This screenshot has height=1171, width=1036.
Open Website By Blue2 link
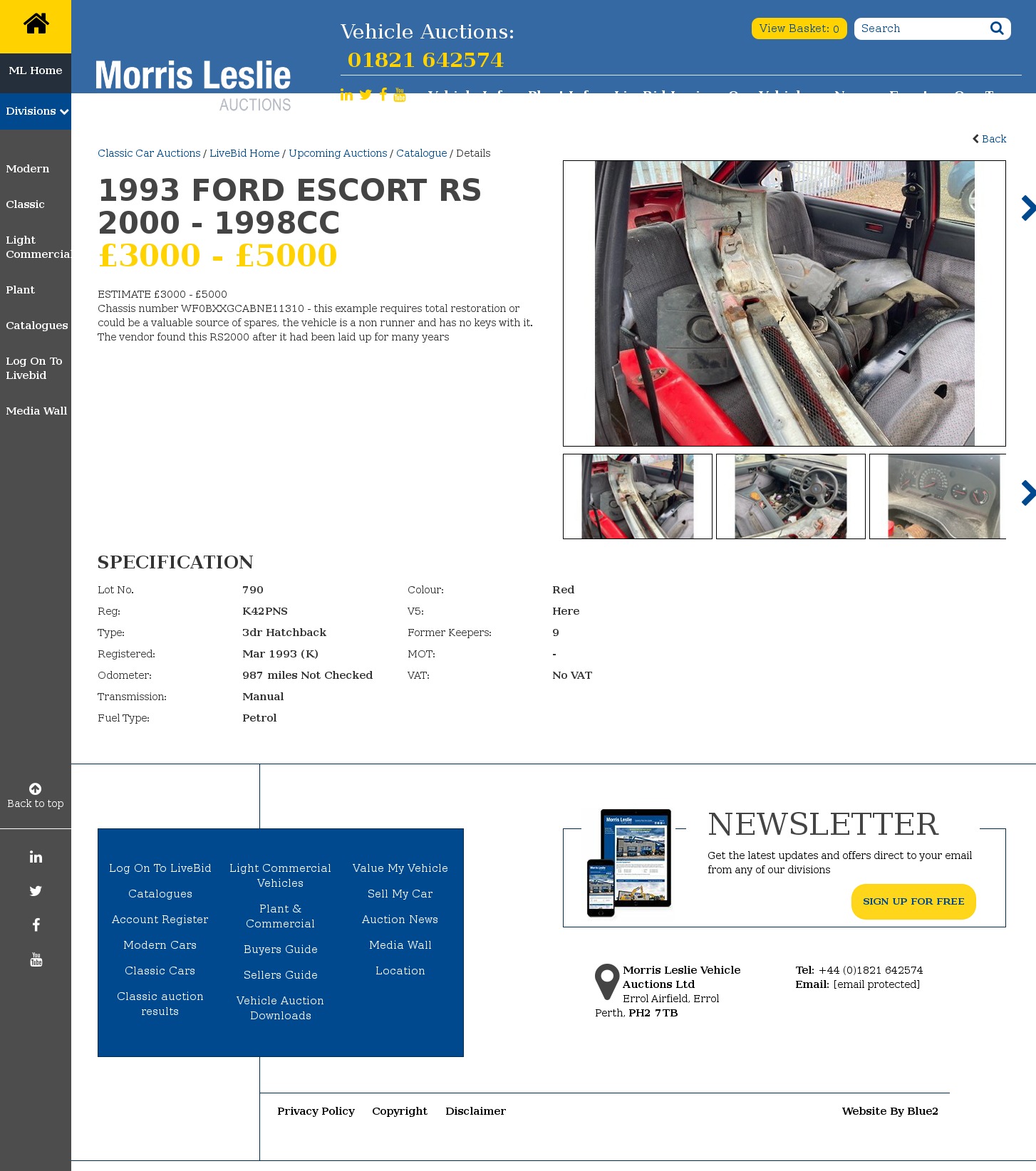(x=890, y=1111)
